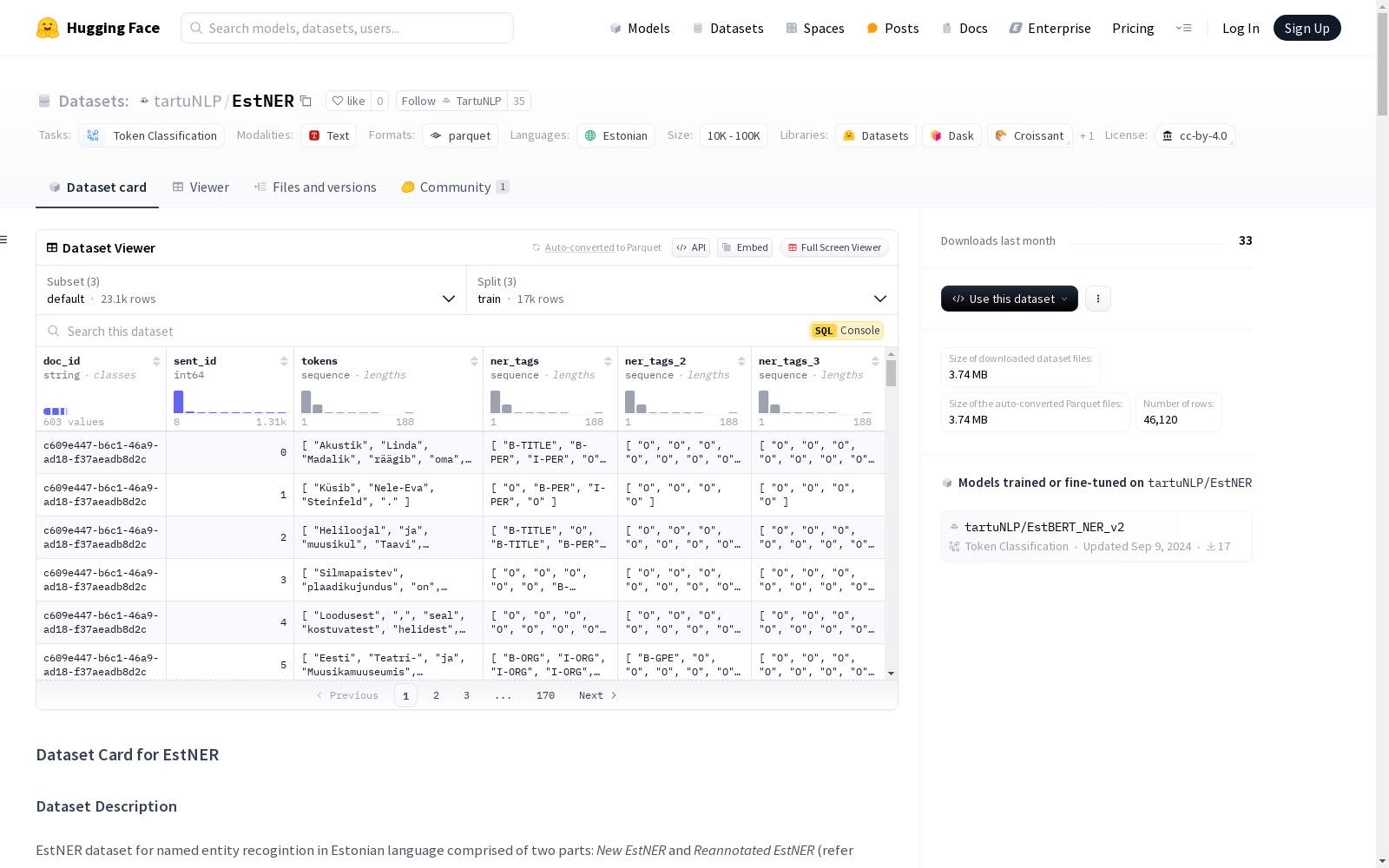This screenshot has height=868, width=1389.
Task: Click the Dask library tag
Action: (x=951, y=135)
